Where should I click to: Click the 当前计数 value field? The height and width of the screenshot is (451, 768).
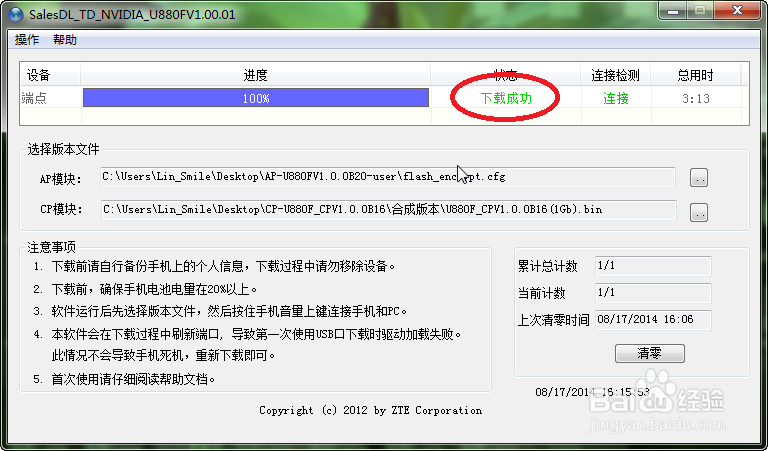click(653, 293)
